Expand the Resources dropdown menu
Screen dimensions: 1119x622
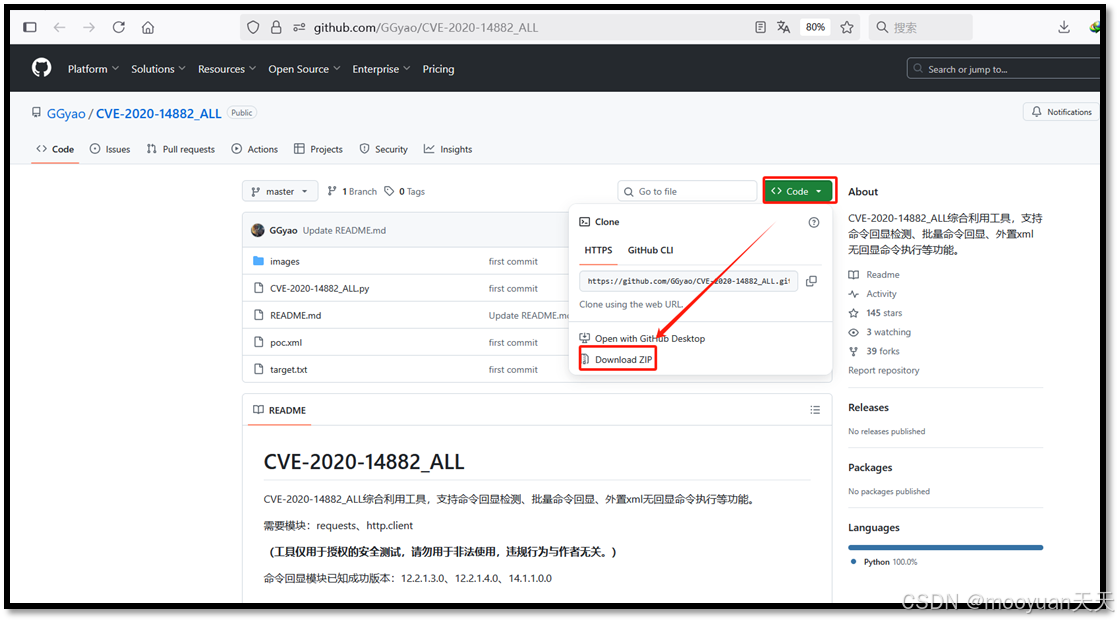(x=226, y=68)
